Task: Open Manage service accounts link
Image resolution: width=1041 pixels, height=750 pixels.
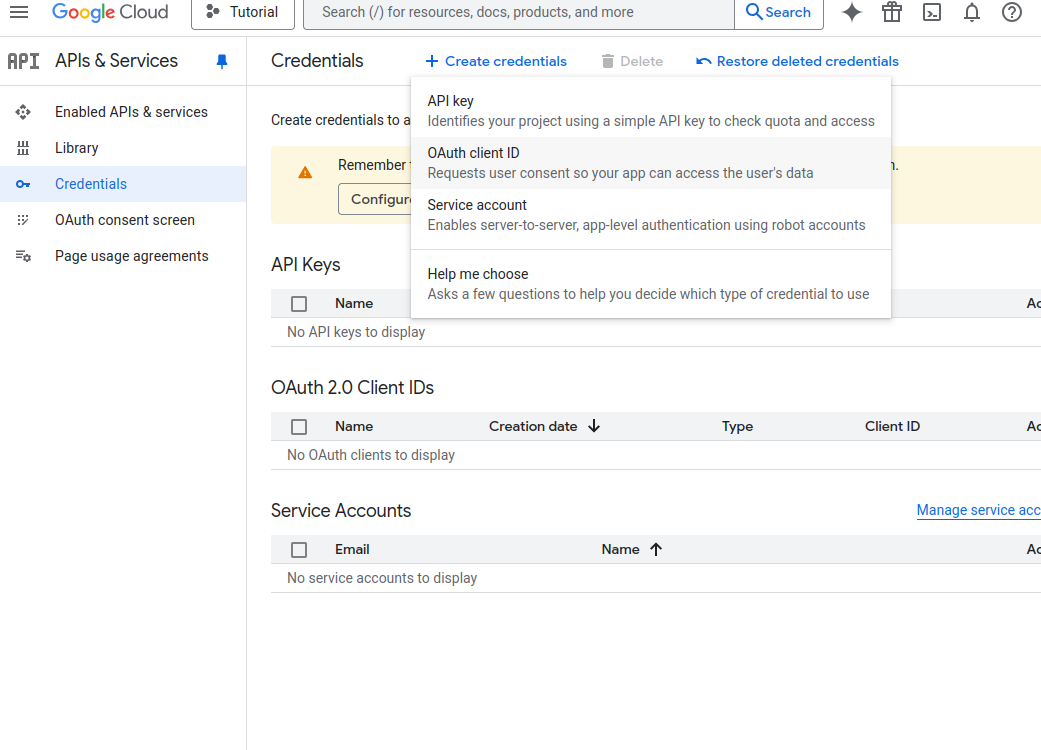Action: point(979,510)
